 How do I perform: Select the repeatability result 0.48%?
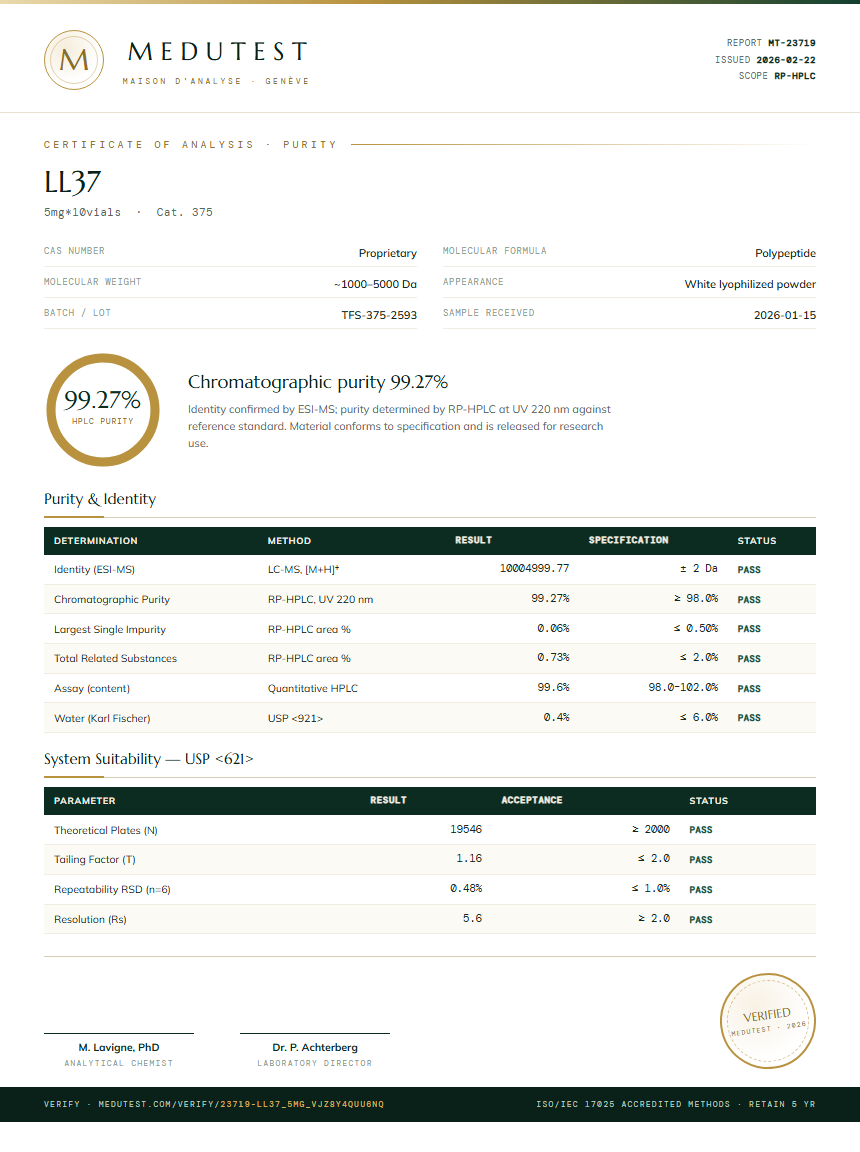pyautogui.click(x=466, y=889)
